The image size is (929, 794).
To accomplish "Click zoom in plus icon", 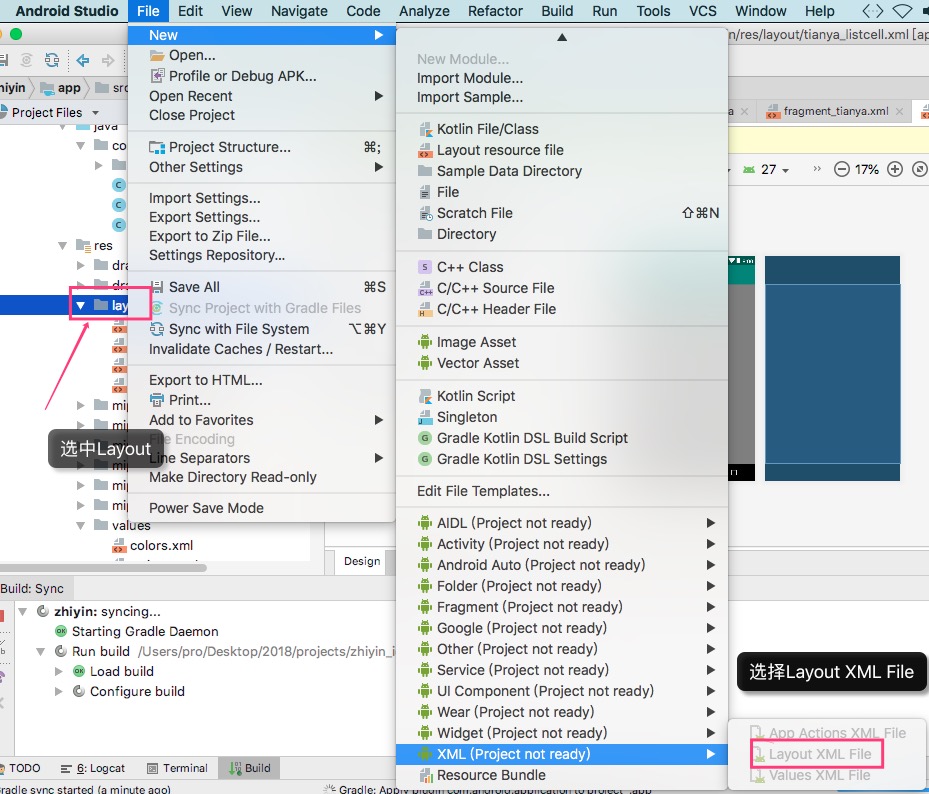I will point(895,169).
